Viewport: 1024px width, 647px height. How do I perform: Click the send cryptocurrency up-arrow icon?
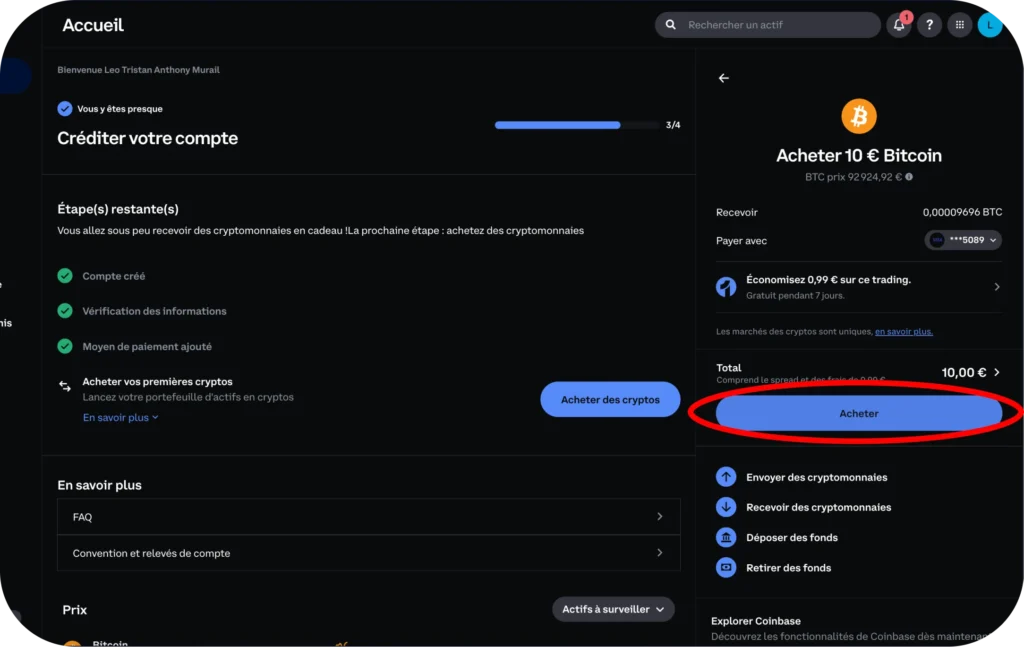point(726,477)
